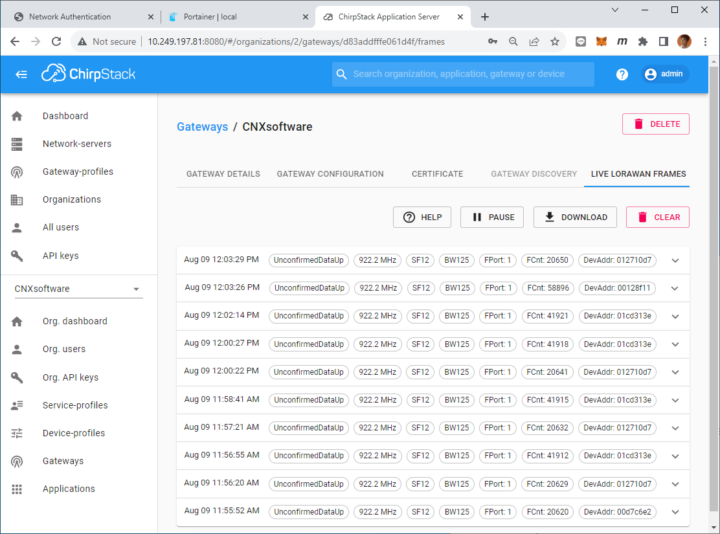This screenshot has height=534, width=720.
Task: Expand the 12:00:22 PM frame row
Action: pyautogui.click(x=675, y=372)
